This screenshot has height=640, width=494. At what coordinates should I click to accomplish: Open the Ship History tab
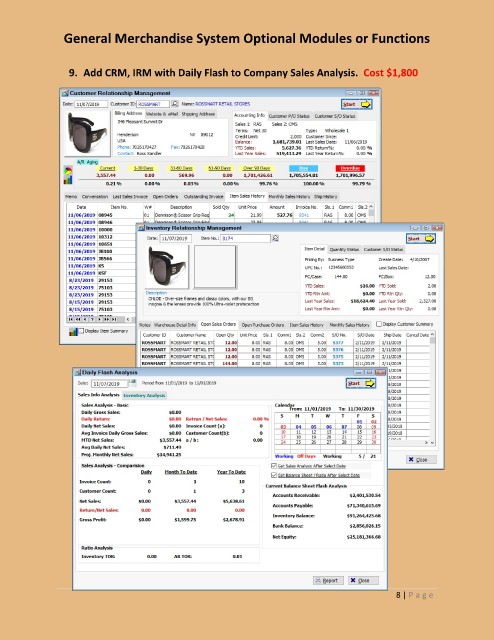pos(326,197)
